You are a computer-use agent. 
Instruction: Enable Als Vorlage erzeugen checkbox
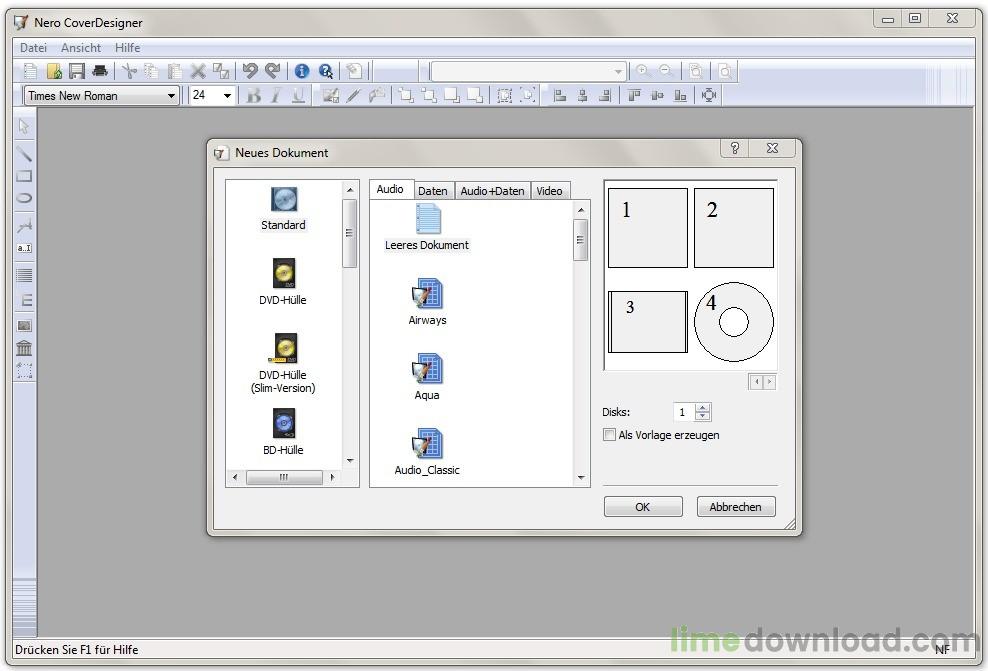[610, 435]
